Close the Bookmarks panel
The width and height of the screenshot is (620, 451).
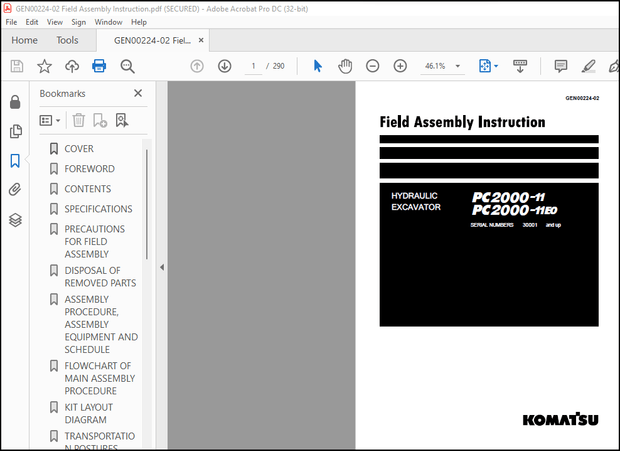pyautogui.click(x=138, y=93)
